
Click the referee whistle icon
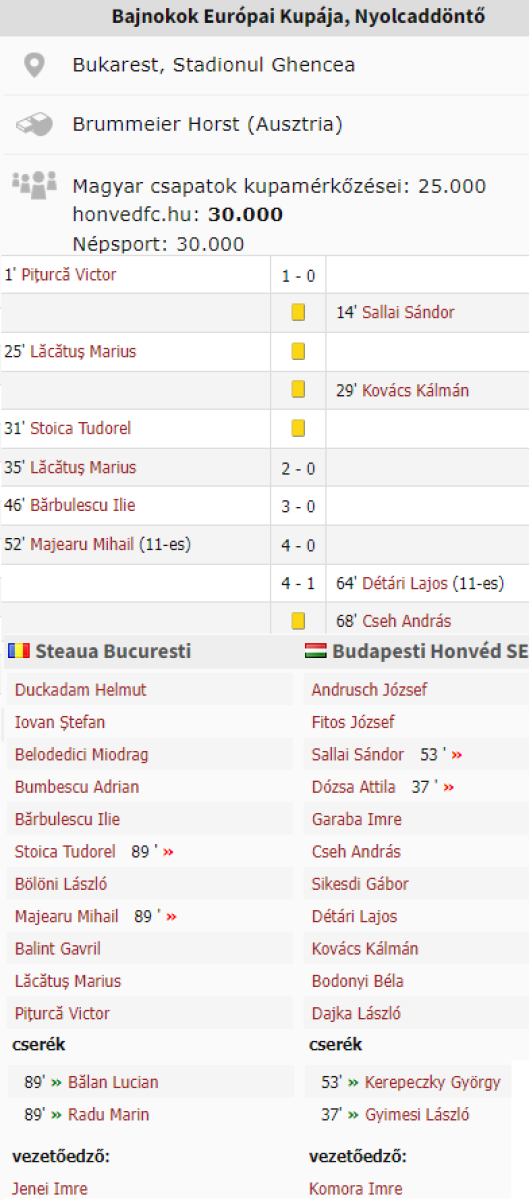pos(35,125)
